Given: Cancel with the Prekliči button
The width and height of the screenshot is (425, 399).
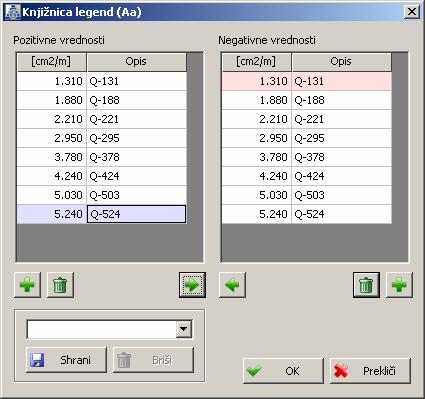Looking at the screenshot, I should coord(370,371).
